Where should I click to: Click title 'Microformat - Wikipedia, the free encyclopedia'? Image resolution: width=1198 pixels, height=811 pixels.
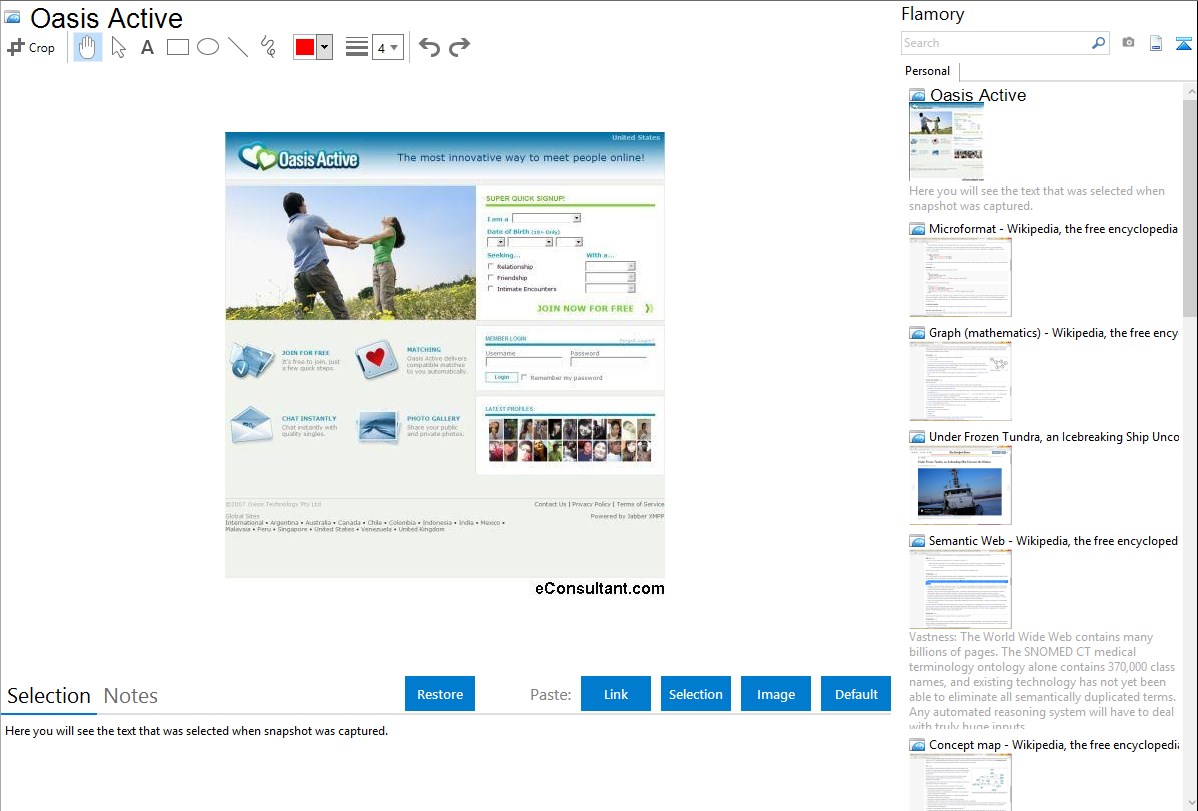pos(1053,229)
